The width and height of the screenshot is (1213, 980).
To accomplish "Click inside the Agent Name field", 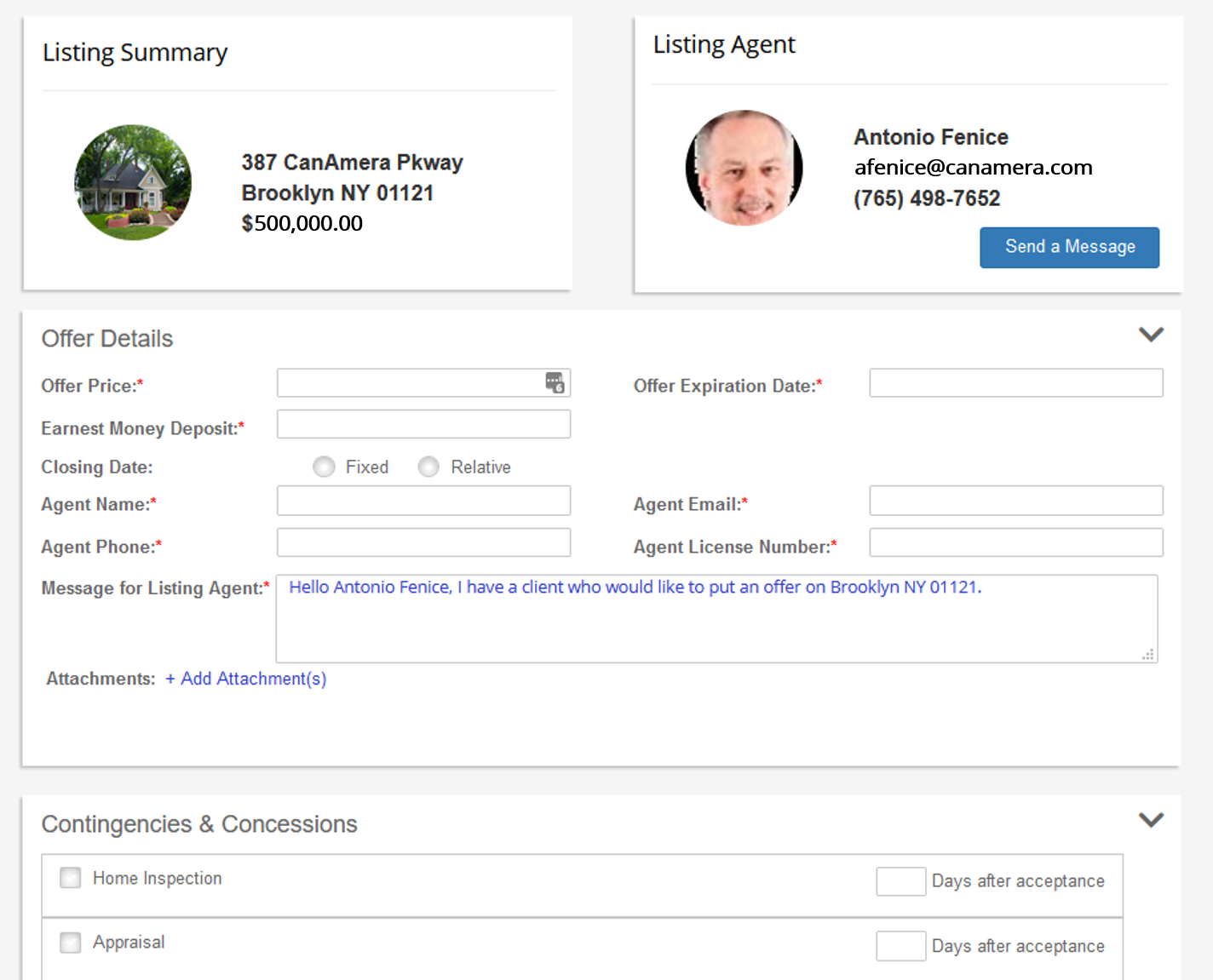I will pyautogui.click(x=423, y=501).
